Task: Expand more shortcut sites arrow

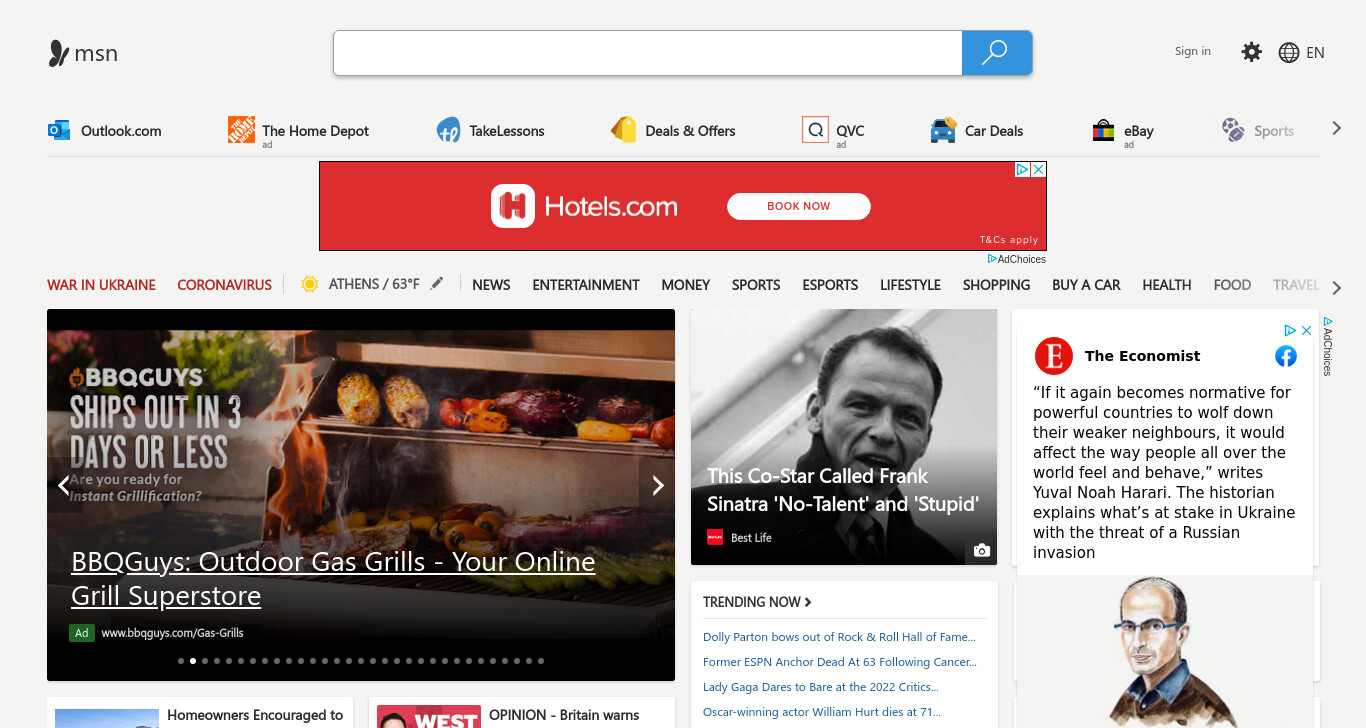Action: coord(1336,129)
